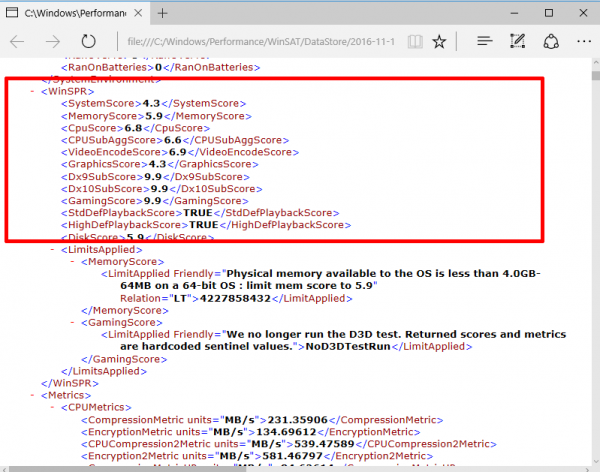Click the closing </MemoryScore> tag under LimitsApplied
The height and width of the screenshot is (472, 600).
pos(125,310)
